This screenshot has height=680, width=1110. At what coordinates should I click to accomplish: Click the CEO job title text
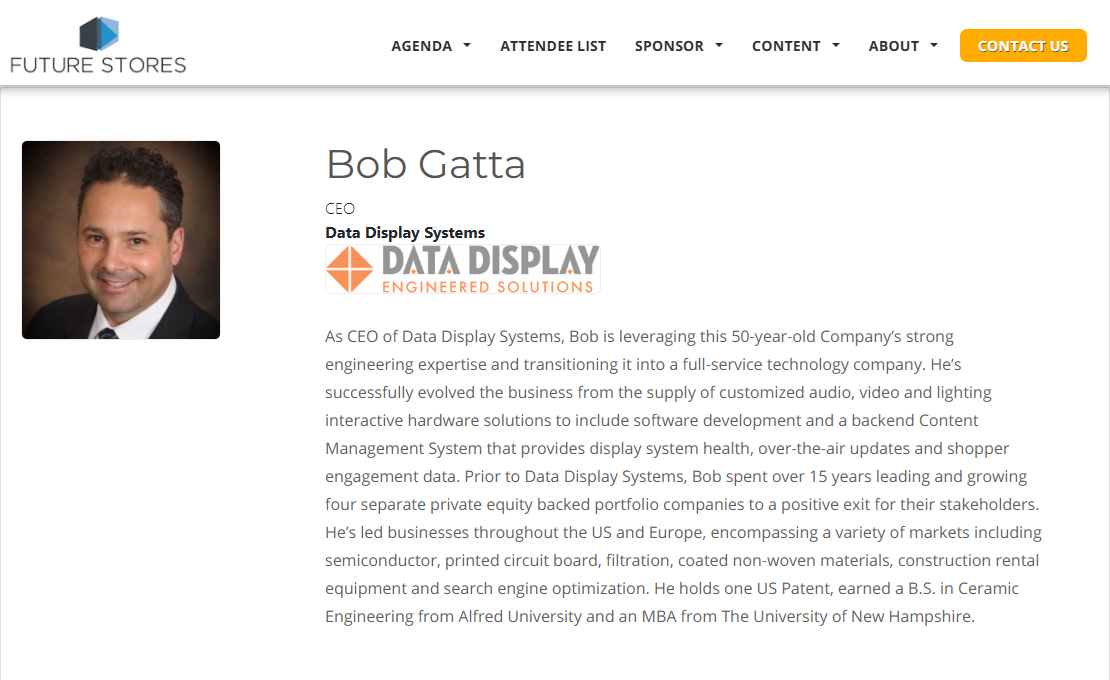pos(340,209)
